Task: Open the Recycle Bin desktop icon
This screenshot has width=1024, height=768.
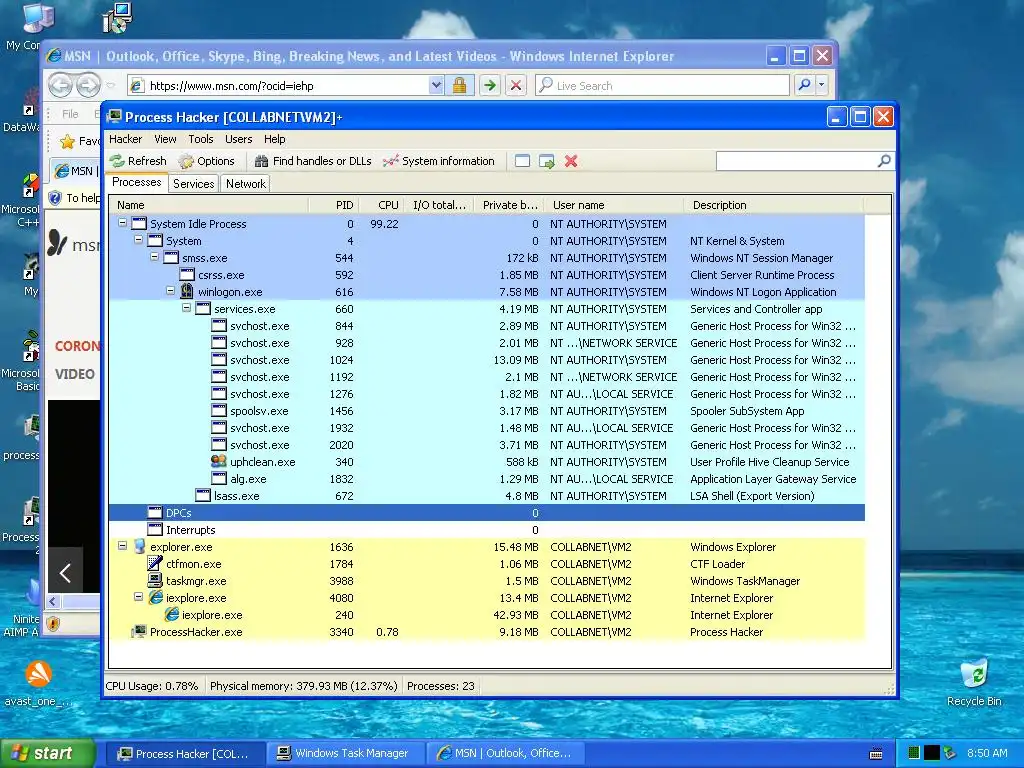Action: [974, 683]
